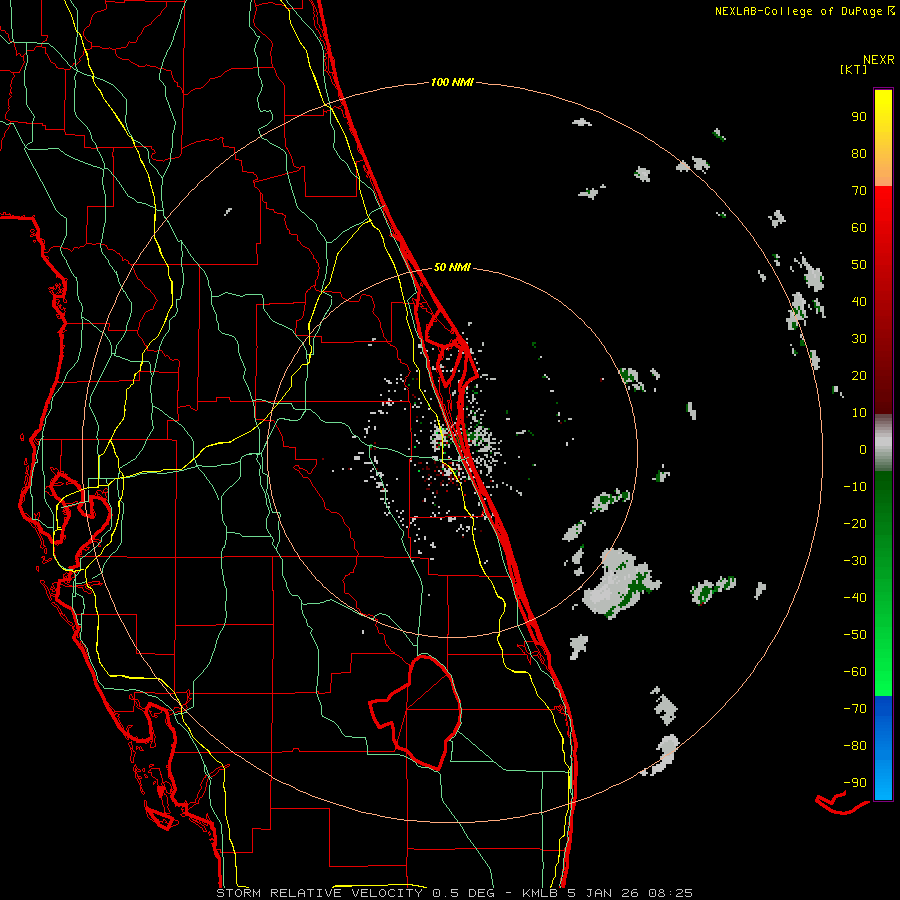
Task: Select the 50 knot scale label
Action: pyautogui.click(x=859, y=265)
